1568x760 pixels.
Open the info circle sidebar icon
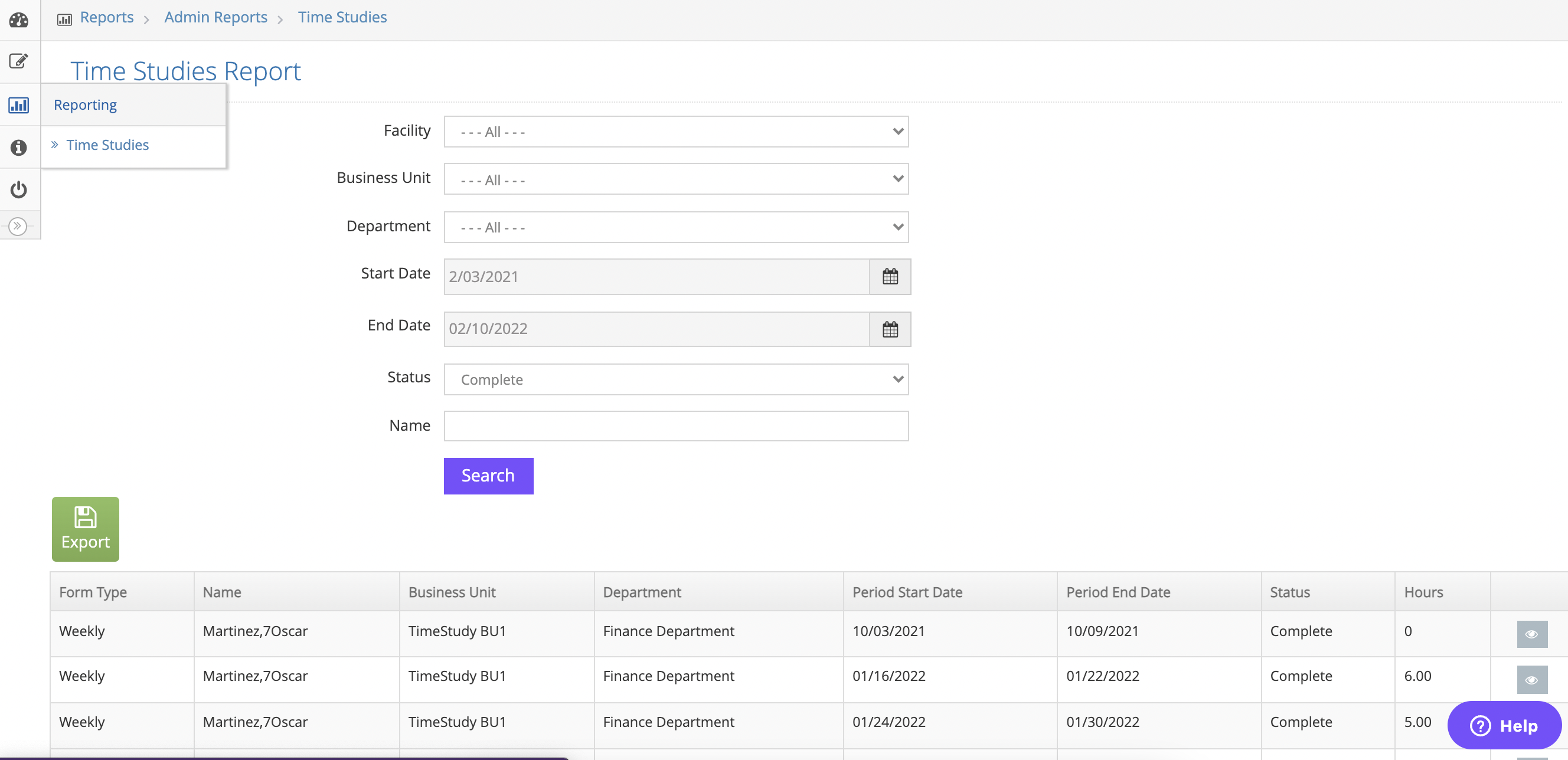[x=19, y=148]
